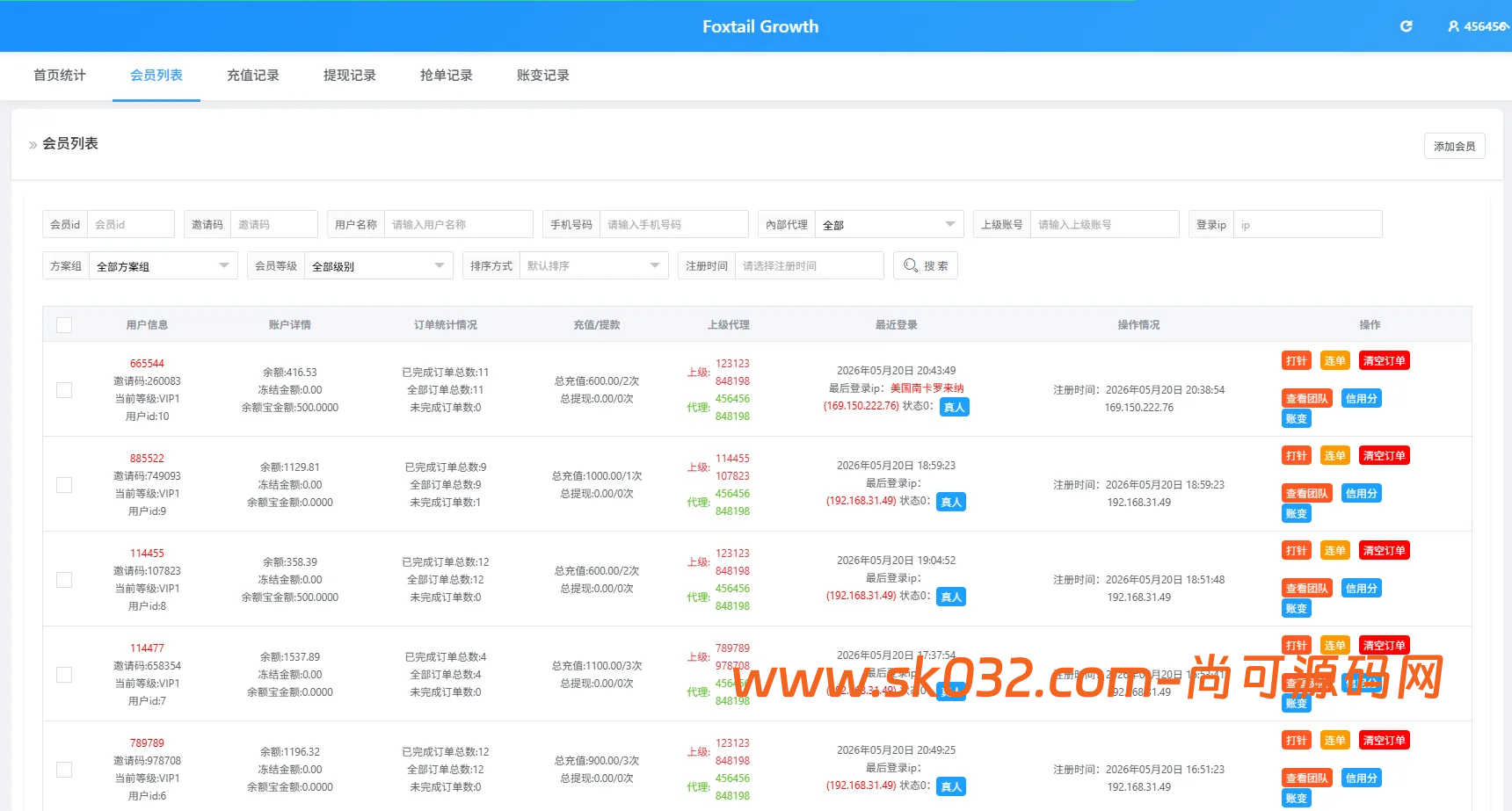
Task: Click 总充值:1100.00/3次 text
Action: coord(597,666)
